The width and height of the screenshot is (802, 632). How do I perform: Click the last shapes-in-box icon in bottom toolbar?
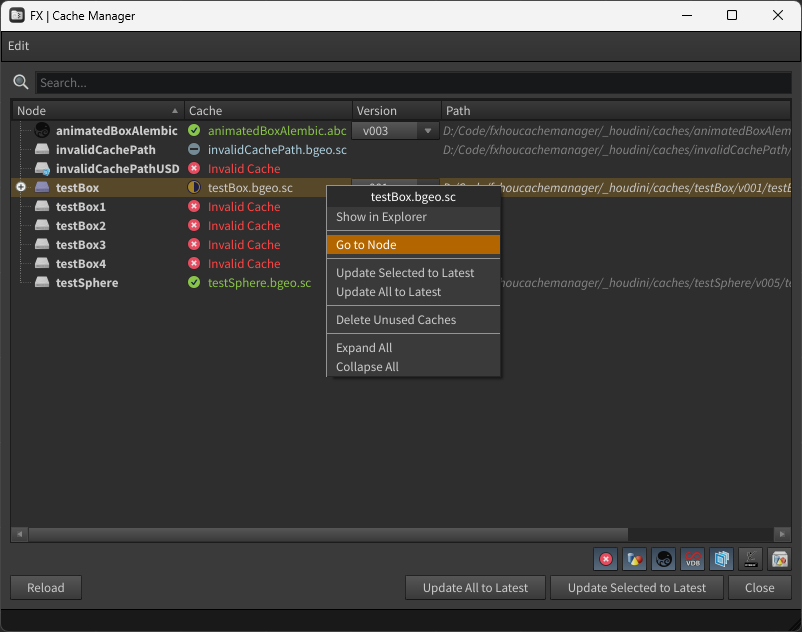click(x=779, y=559)
